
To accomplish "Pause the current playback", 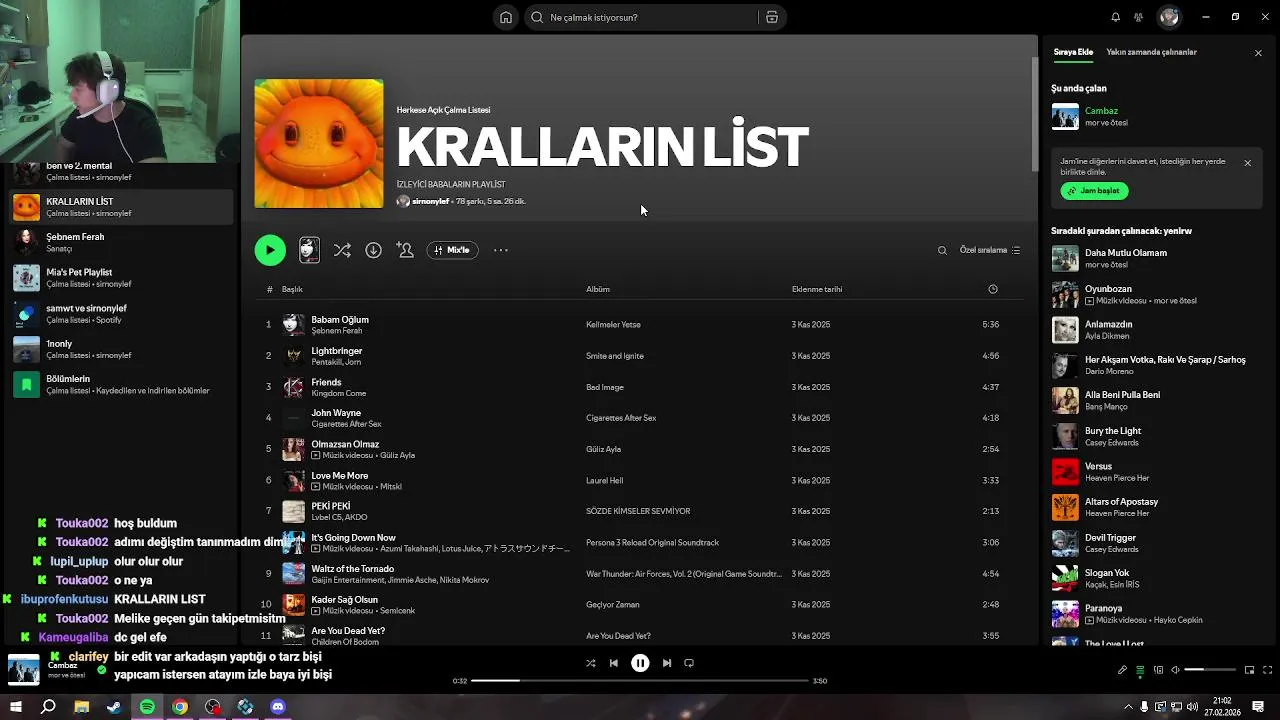I will coord(640,663).
